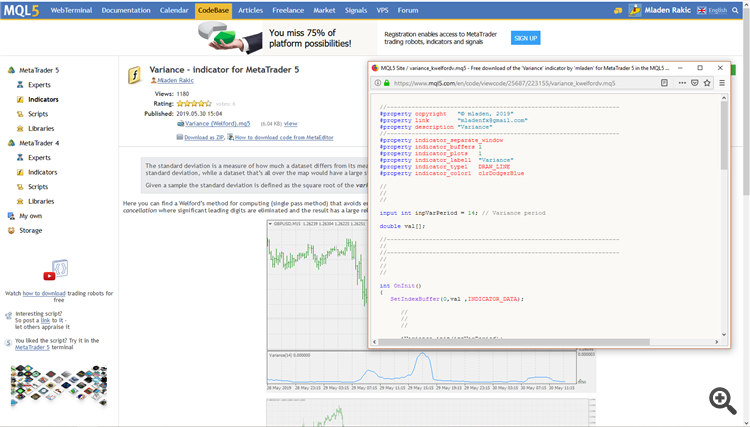Viewport: 750px width, 427px height.
Task: Open the Calendar menu item
Action: (174, 10)
